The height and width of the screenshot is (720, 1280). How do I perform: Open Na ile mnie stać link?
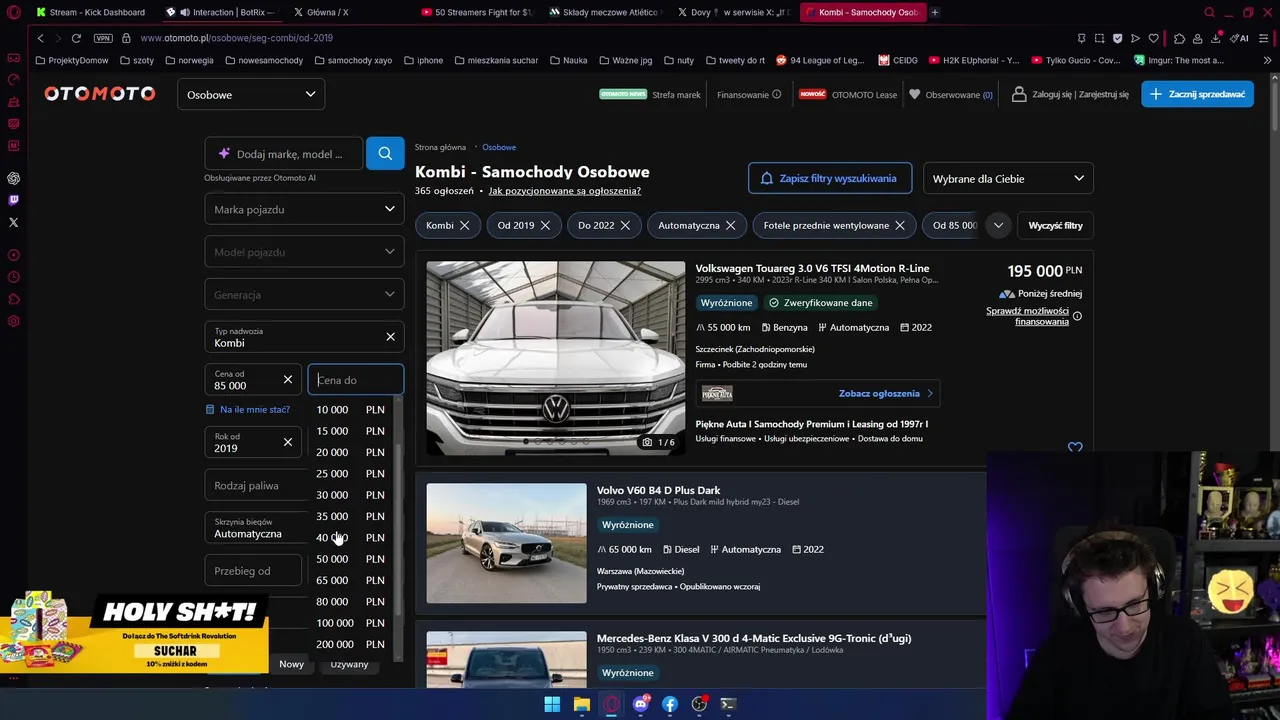tap(255, 409)
